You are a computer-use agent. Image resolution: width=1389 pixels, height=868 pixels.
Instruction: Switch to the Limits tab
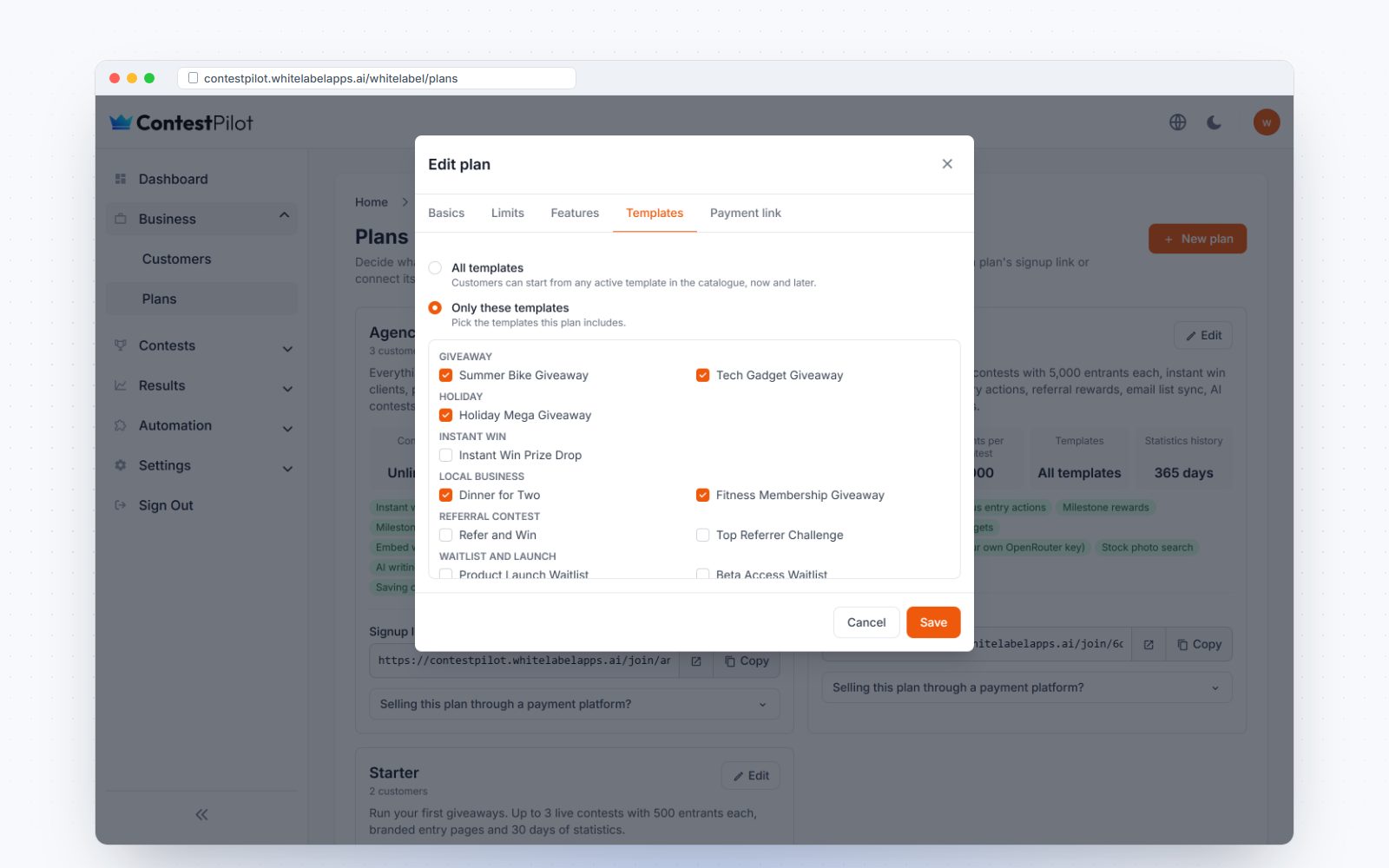(x=508, y=213)
